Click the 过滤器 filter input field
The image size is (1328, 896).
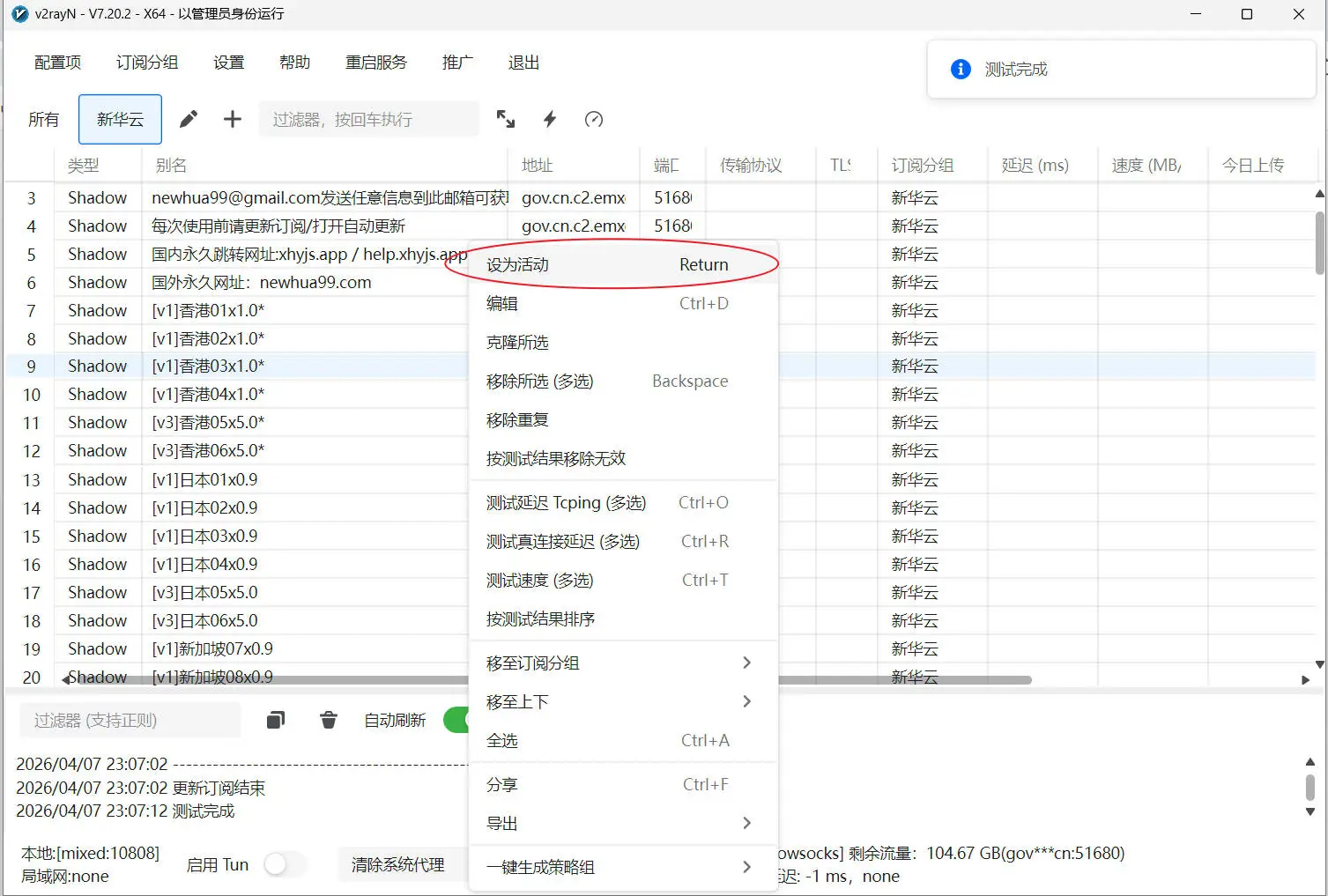(x=368, y=119)
